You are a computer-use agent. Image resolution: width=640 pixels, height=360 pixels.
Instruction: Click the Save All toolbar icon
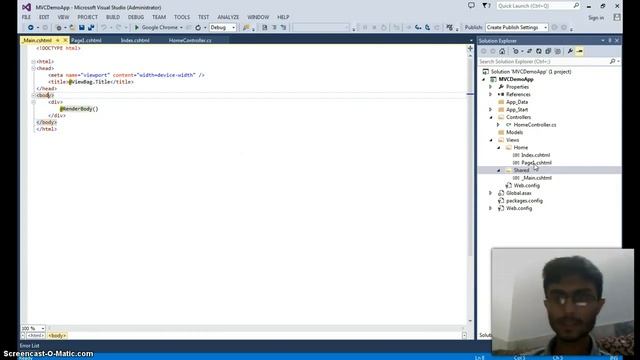pos(91,27)
